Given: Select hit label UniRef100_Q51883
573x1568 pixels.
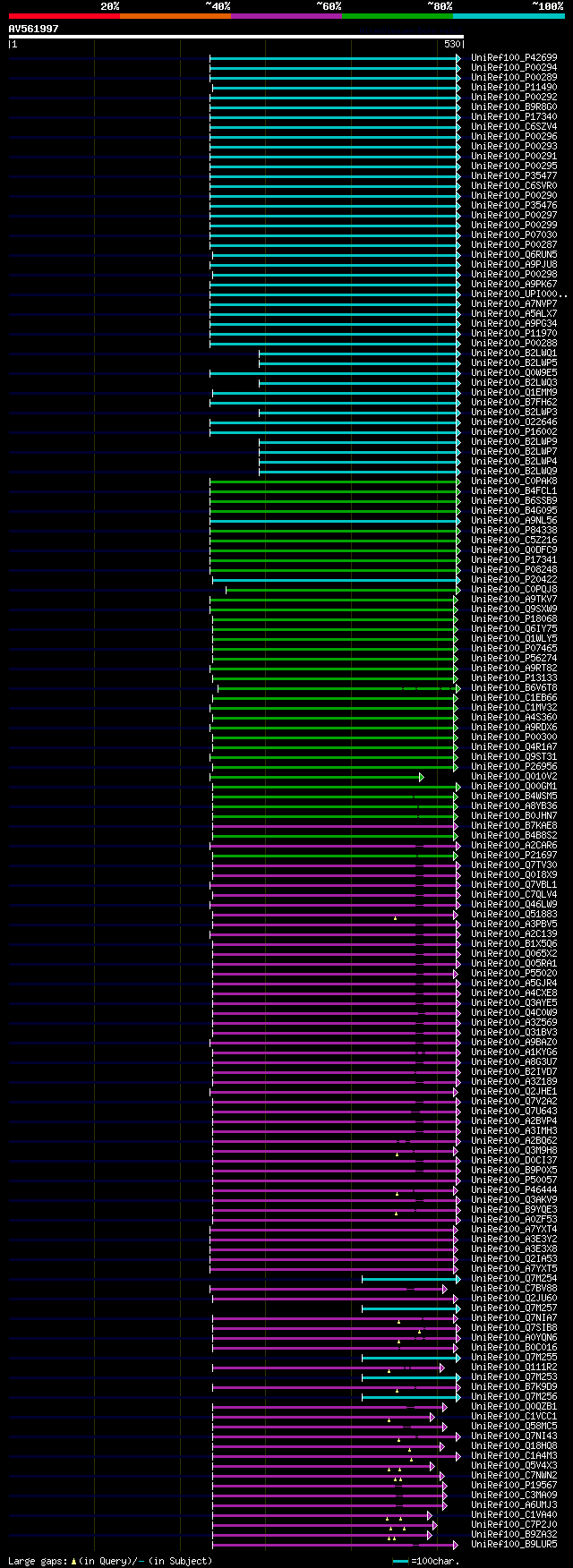Looking at the screenshot, I should pyautogui.click(x=514, y=915).
